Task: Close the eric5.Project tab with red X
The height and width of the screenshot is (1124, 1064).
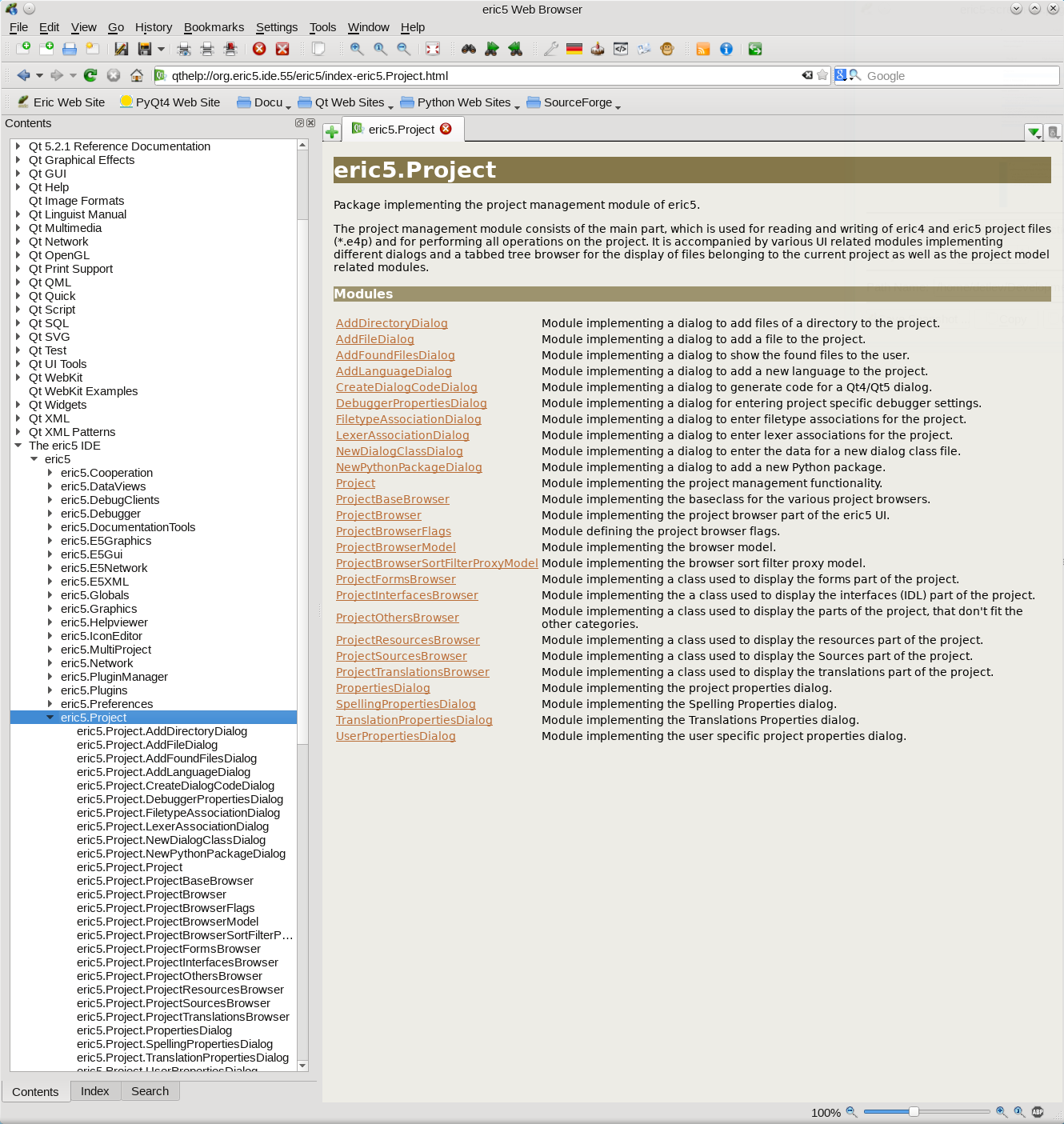Action: (446, 129)
